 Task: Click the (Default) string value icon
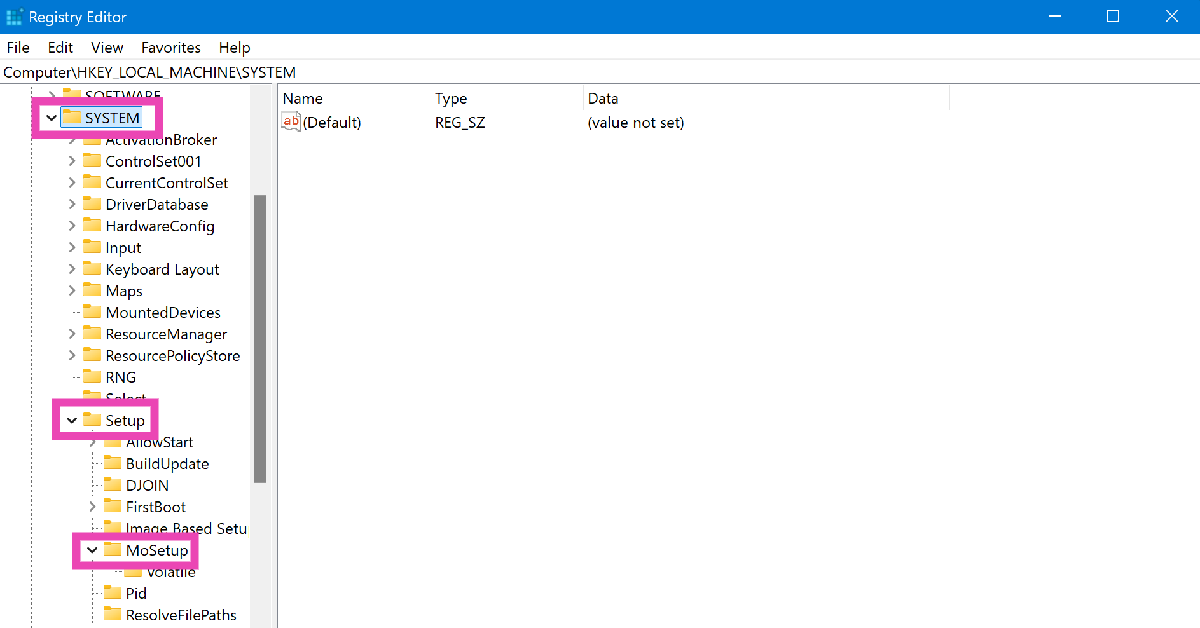pos(291,122)
